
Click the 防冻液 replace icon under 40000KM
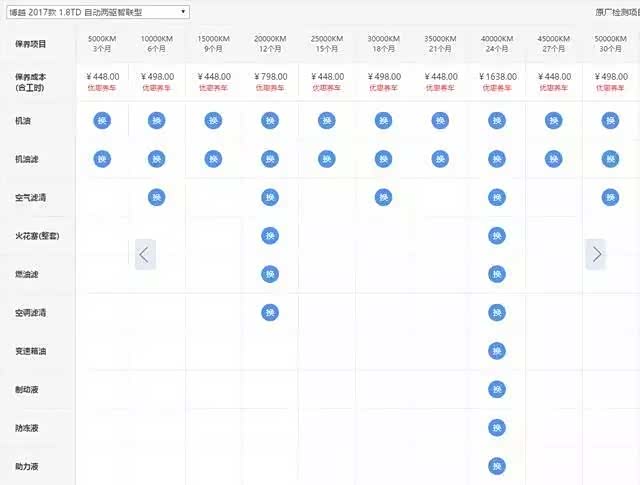[497, 427]
